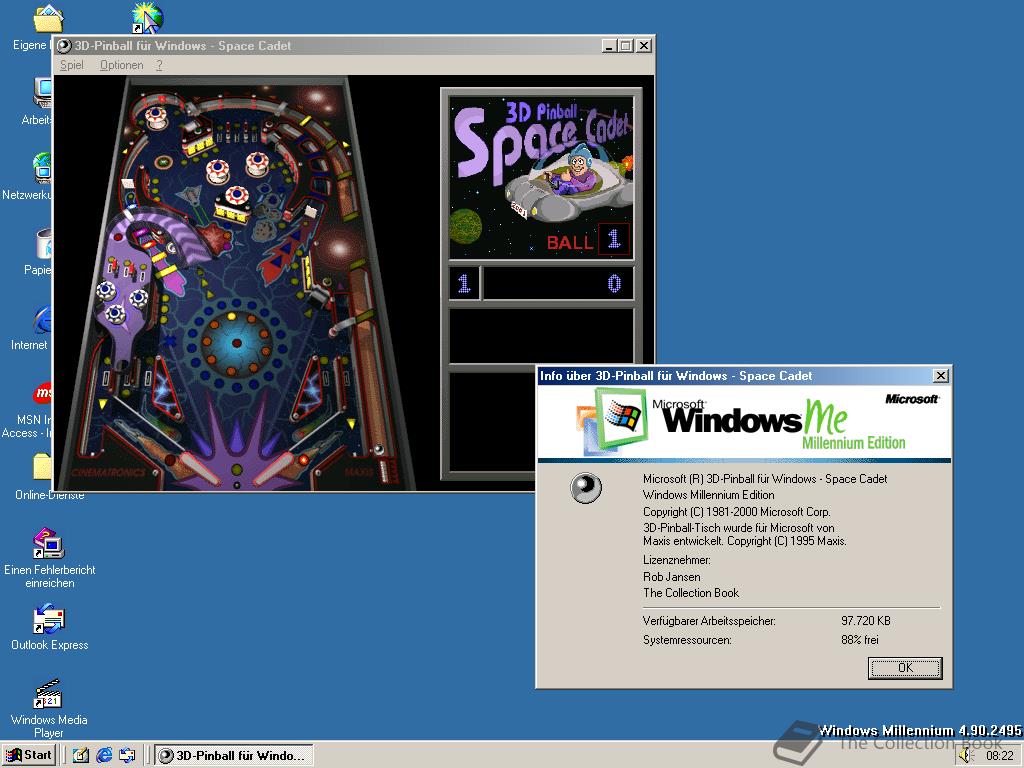
Task: Click the Start button on the taskbar
Action: (x=29, y=755)
